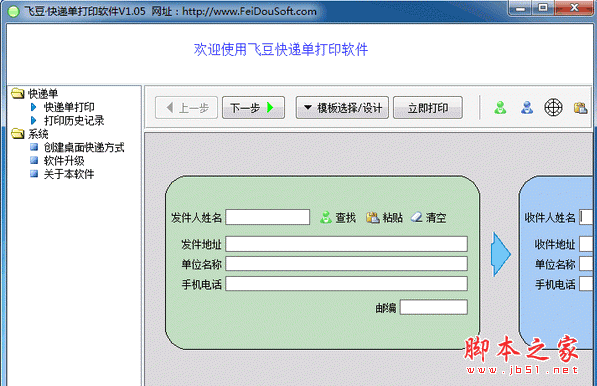
Task: Click the green user icon in toolbar
Action: 500,108
